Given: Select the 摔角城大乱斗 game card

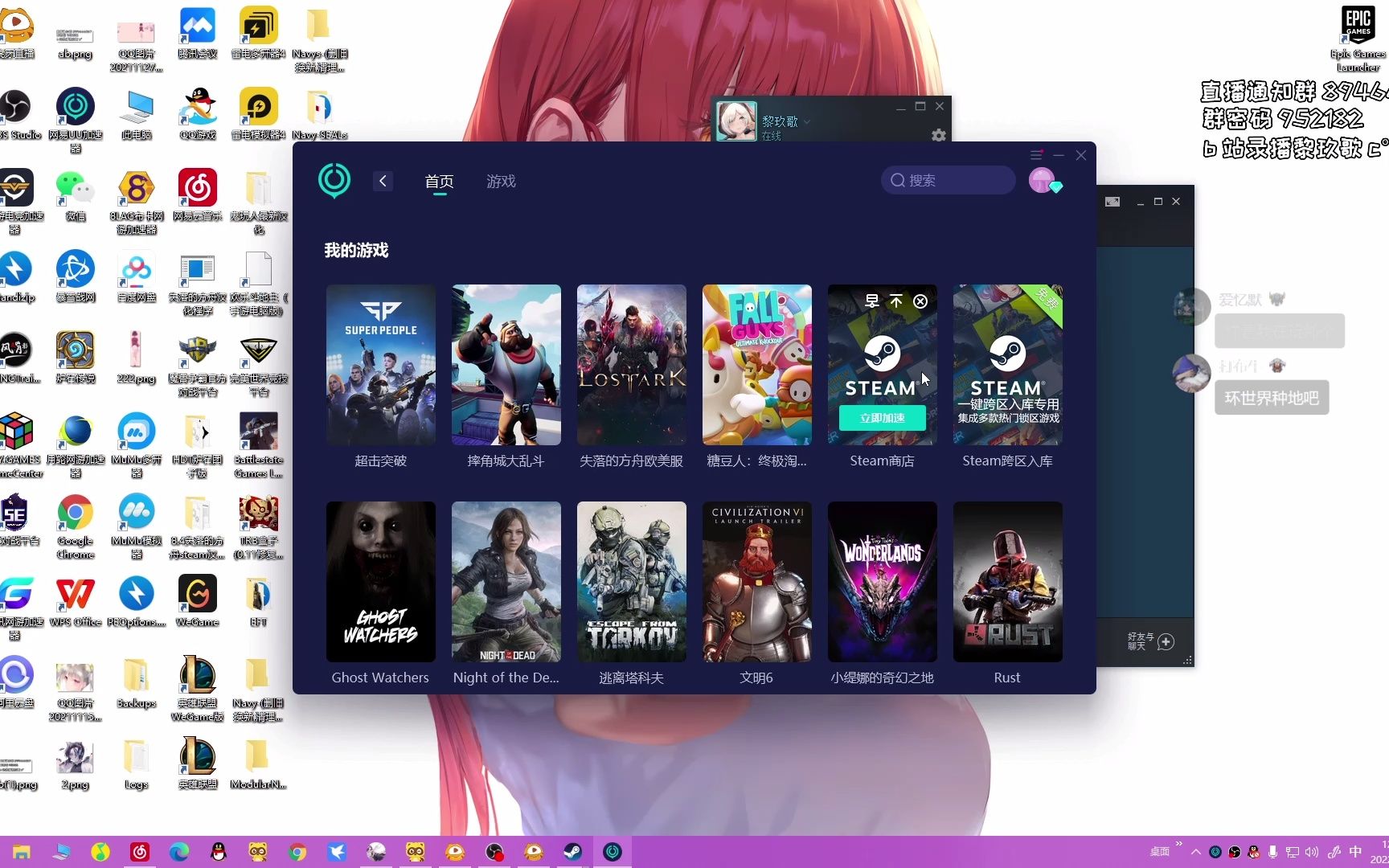Looking at the screenshot, I should point(506,365).
